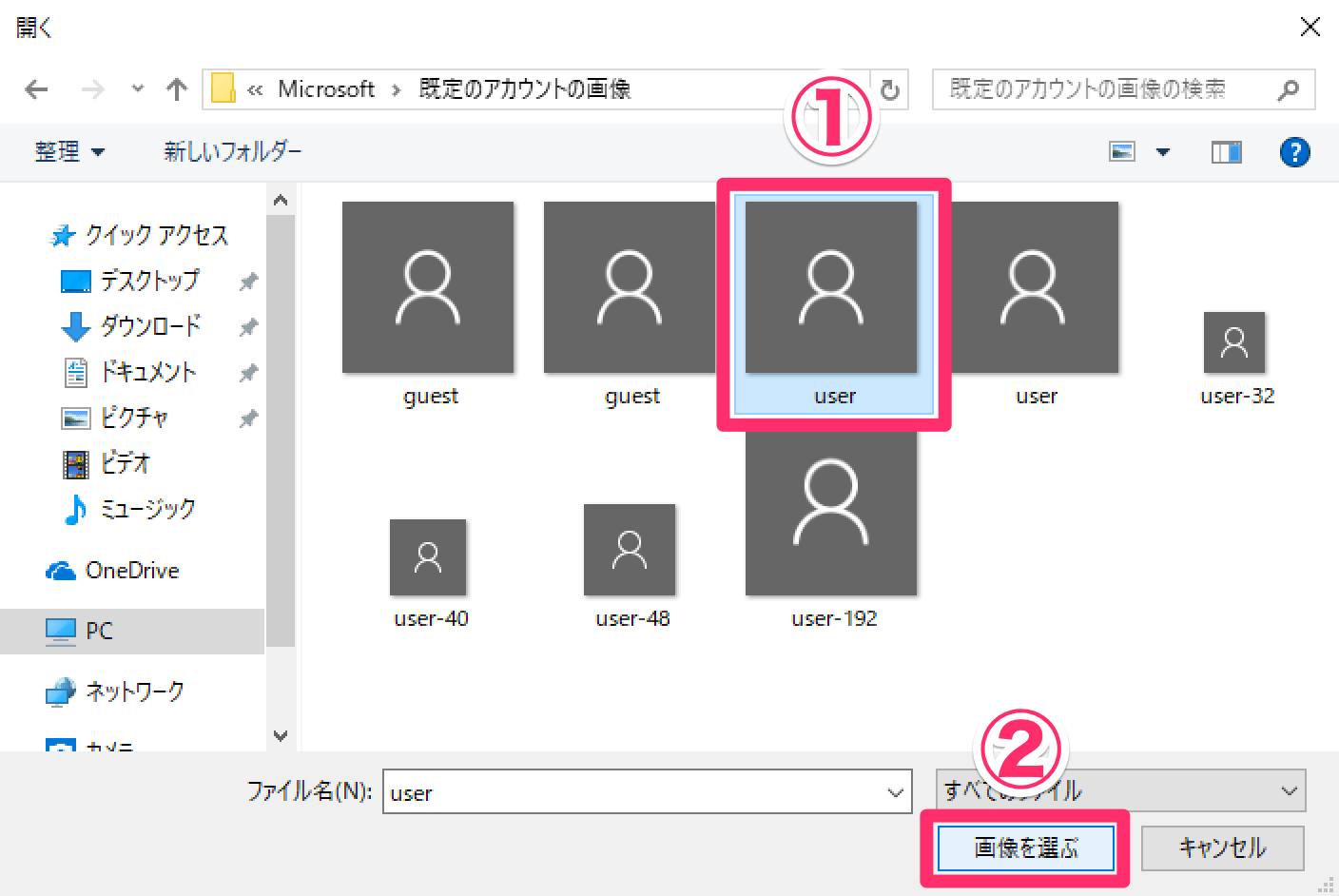Select OneDrive in navigation pane
Image resolution: width=1339 pixels, height=896 pixels.
112,571
